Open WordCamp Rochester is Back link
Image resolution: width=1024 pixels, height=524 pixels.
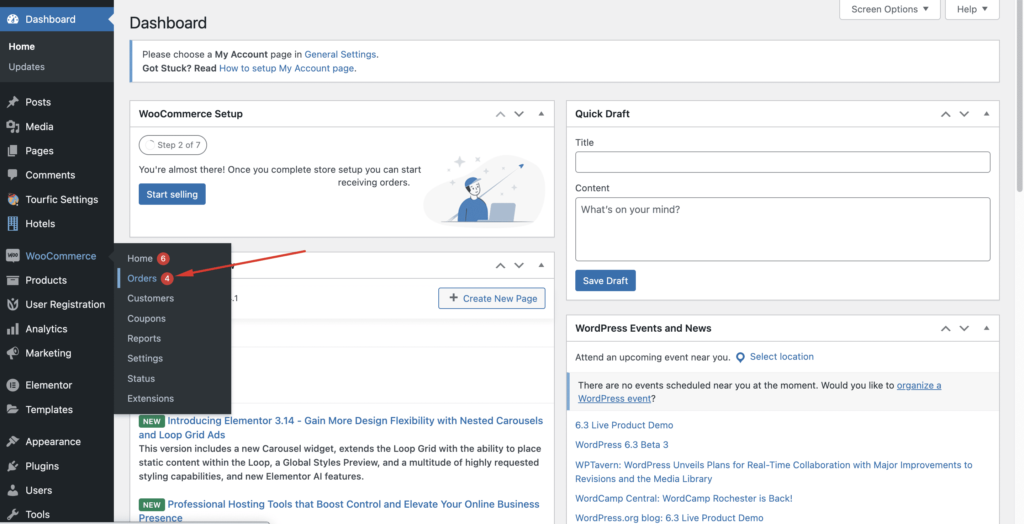coord(684,498)
